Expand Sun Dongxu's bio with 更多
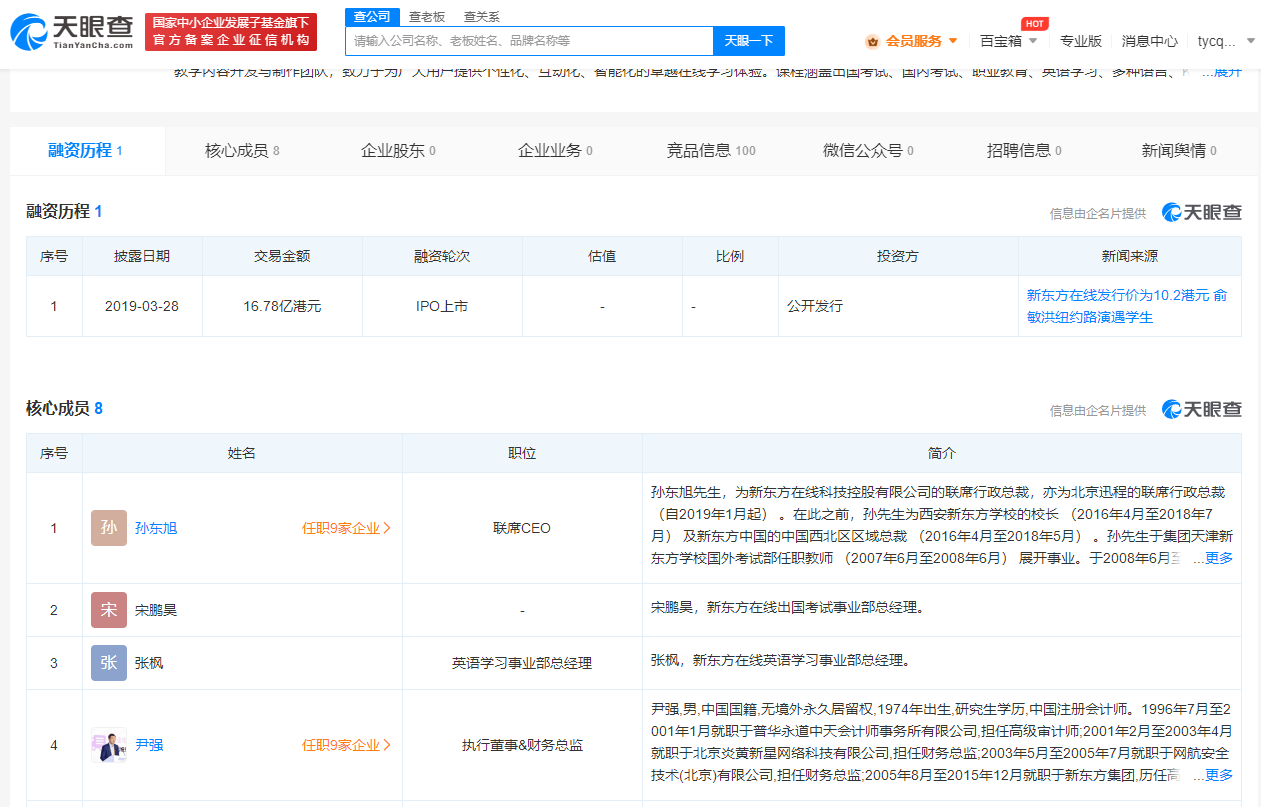Screen dimensions: 1261x807 pyautogui.click(x=1218, y=558)
